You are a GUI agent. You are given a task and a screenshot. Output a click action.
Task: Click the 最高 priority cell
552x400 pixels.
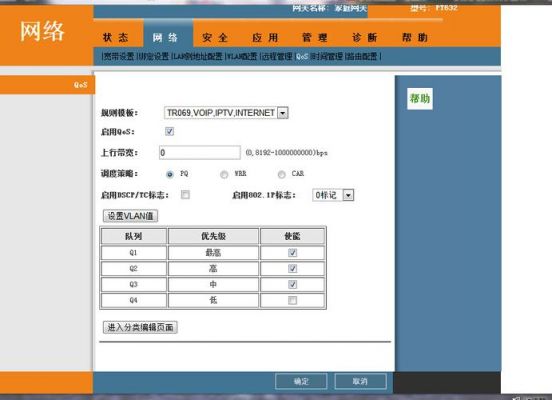(x=213, y=252)
